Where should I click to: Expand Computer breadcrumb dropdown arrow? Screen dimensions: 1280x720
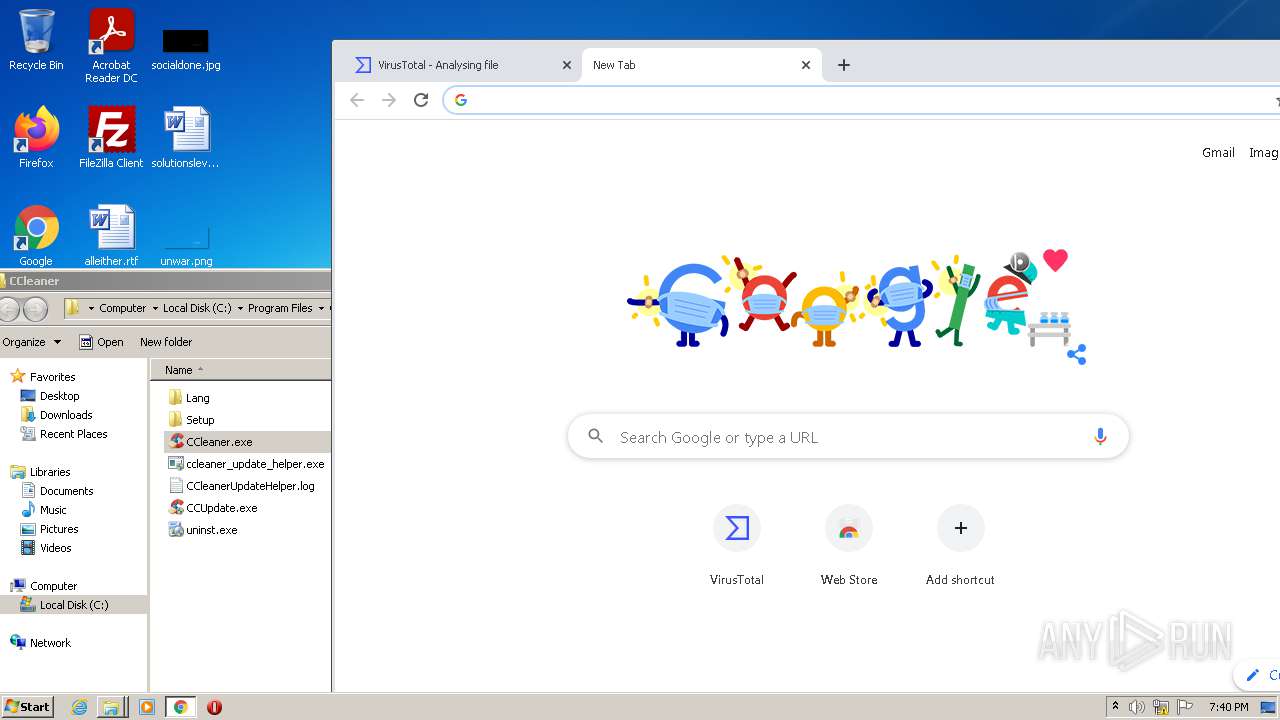(x=154, y=308)
